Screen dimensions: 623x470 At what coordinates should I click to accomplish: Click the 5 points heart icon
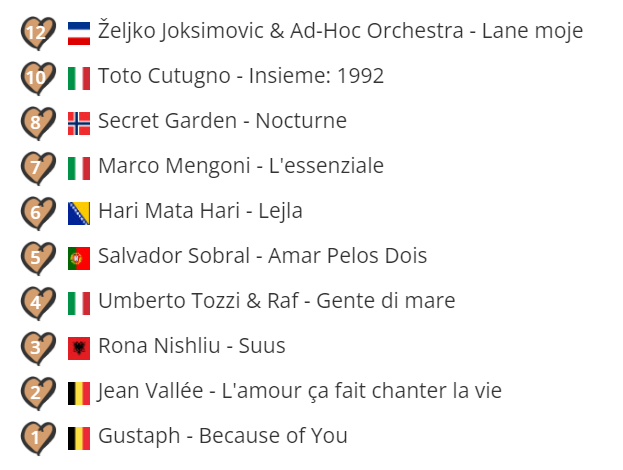(x=38, y=258)
